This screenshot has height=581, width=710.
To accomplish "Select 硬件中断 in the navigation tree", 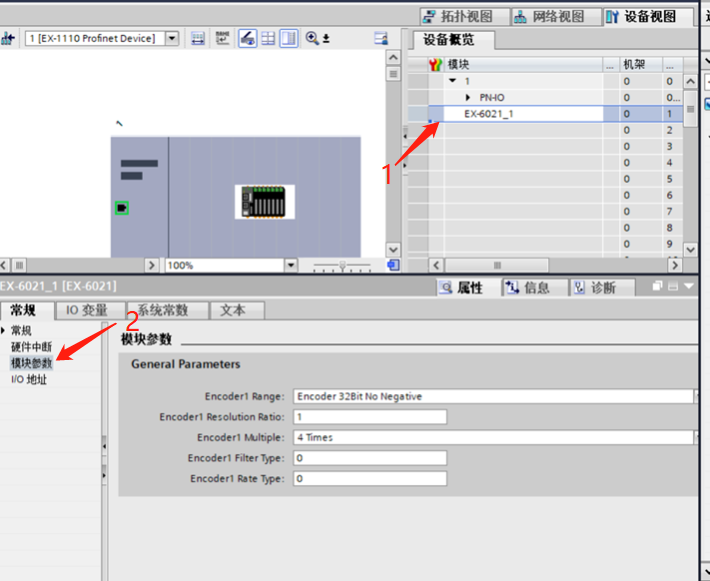I will pyautogui.click(x=31, y=347).
